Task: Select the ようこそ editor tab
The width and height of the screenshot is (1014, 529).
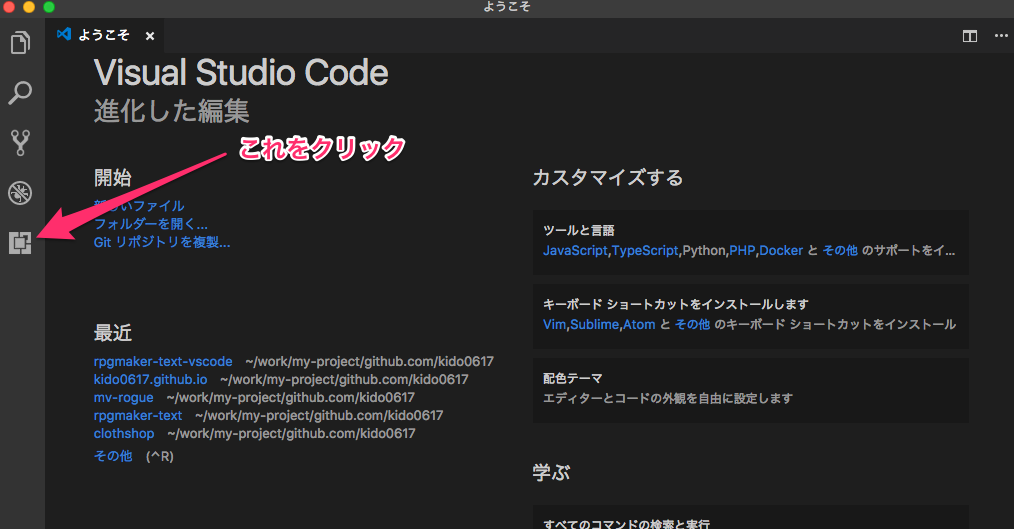Action: 104,36
